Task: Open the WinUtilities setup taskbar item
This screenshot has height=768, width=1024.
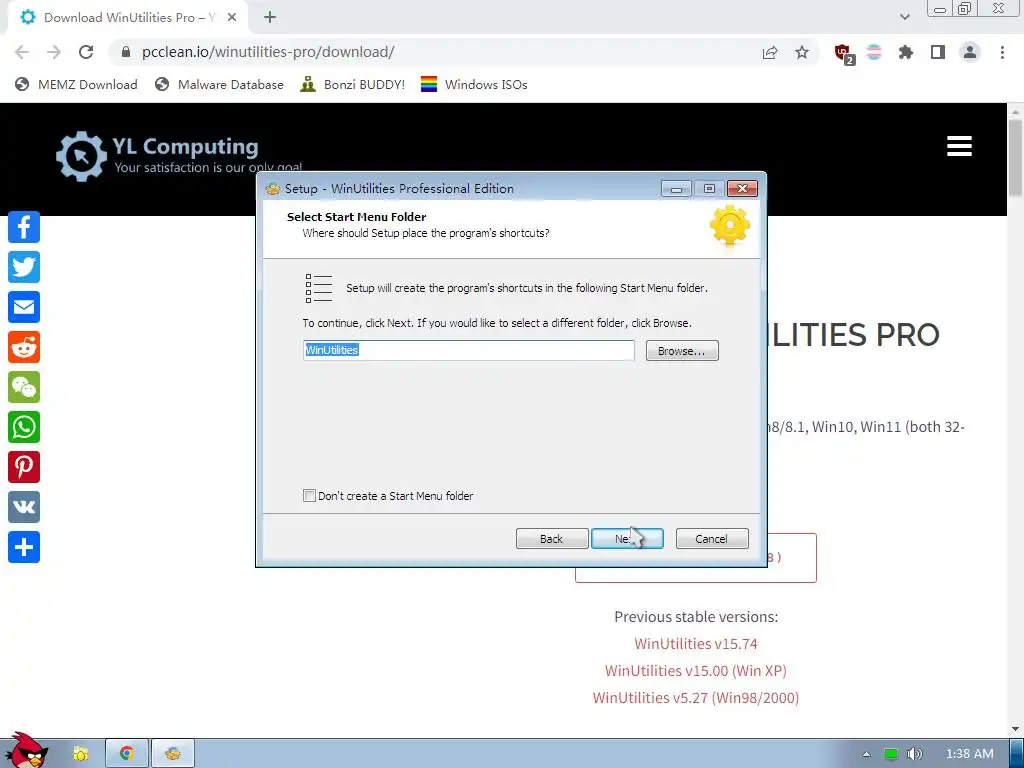Action: coord(172,754)
